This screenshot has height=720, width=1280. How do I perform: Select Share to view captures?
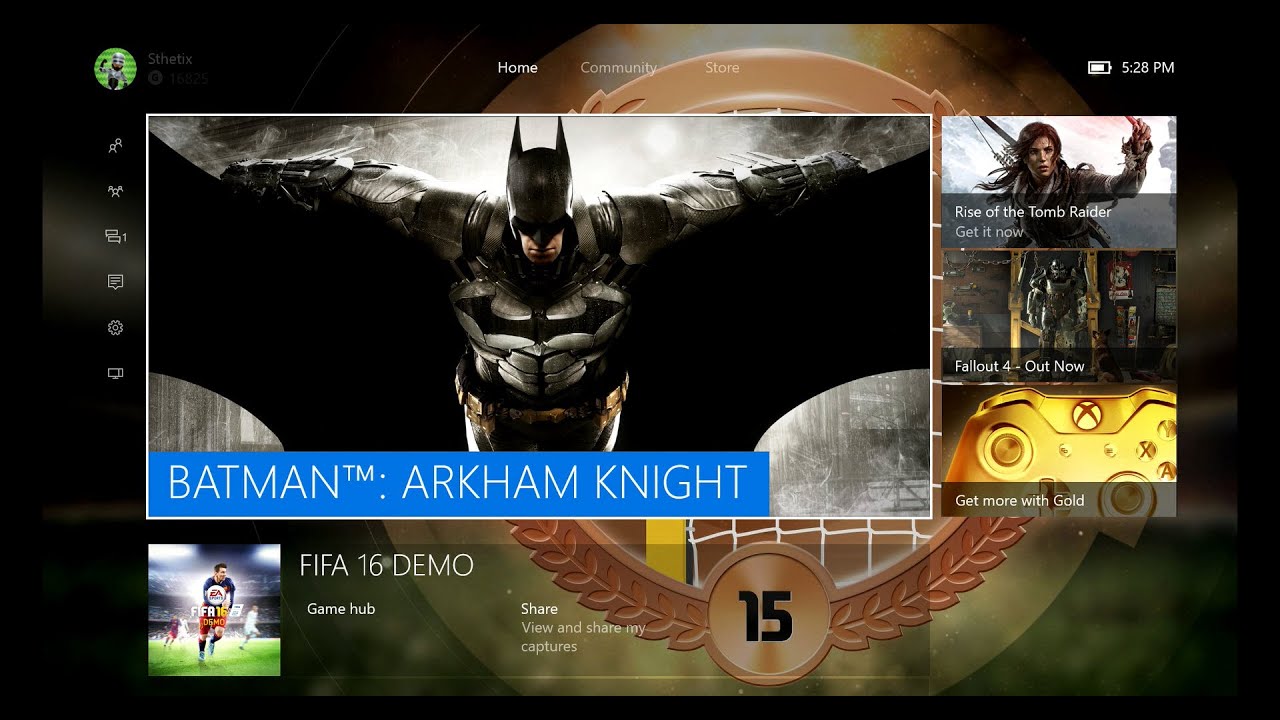click(583, 627)
